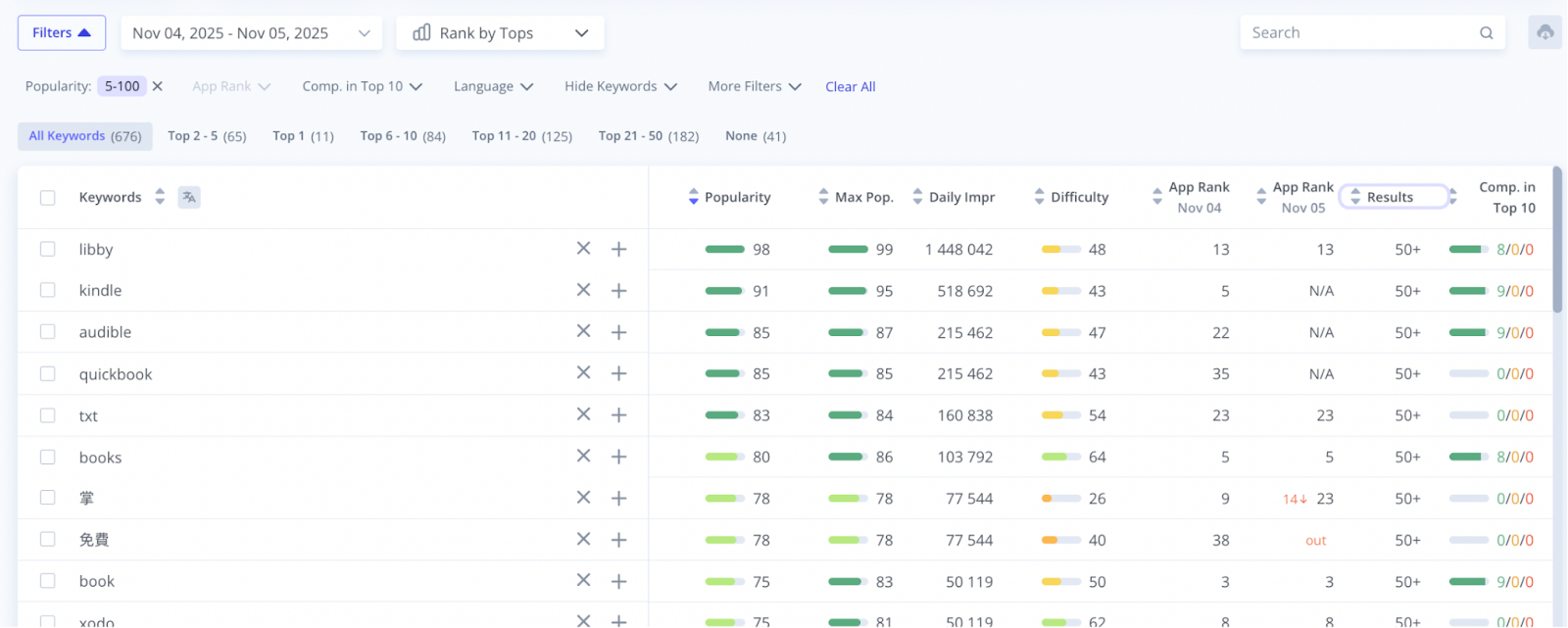Viewport: 1568px width, 628px height.
Task: Add the 'books' keyword with plus icon
Action: [x=618, y=457]
